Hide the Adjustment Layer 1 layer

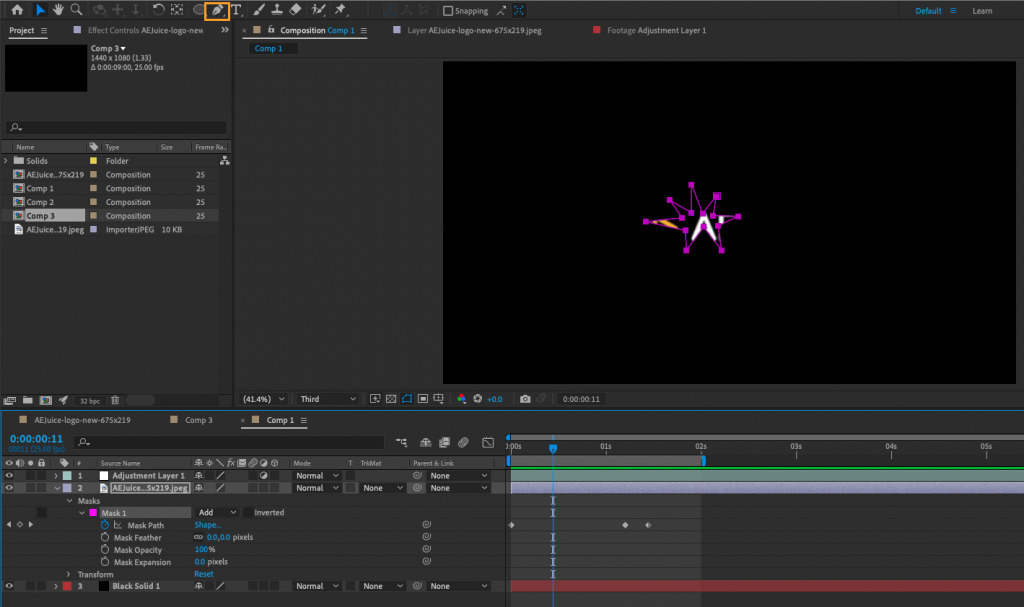click(8, 475)
